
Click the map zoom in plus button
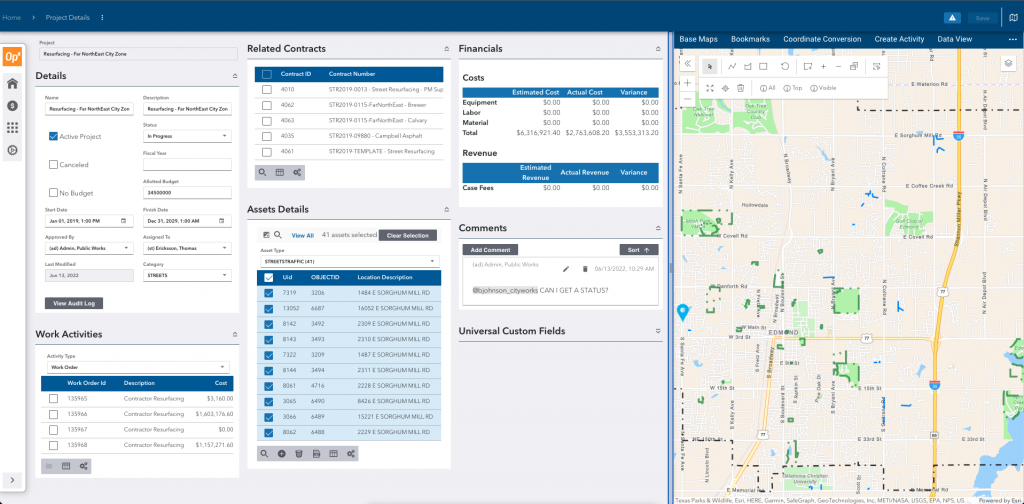pyautogui.click(x=688, y=83)
